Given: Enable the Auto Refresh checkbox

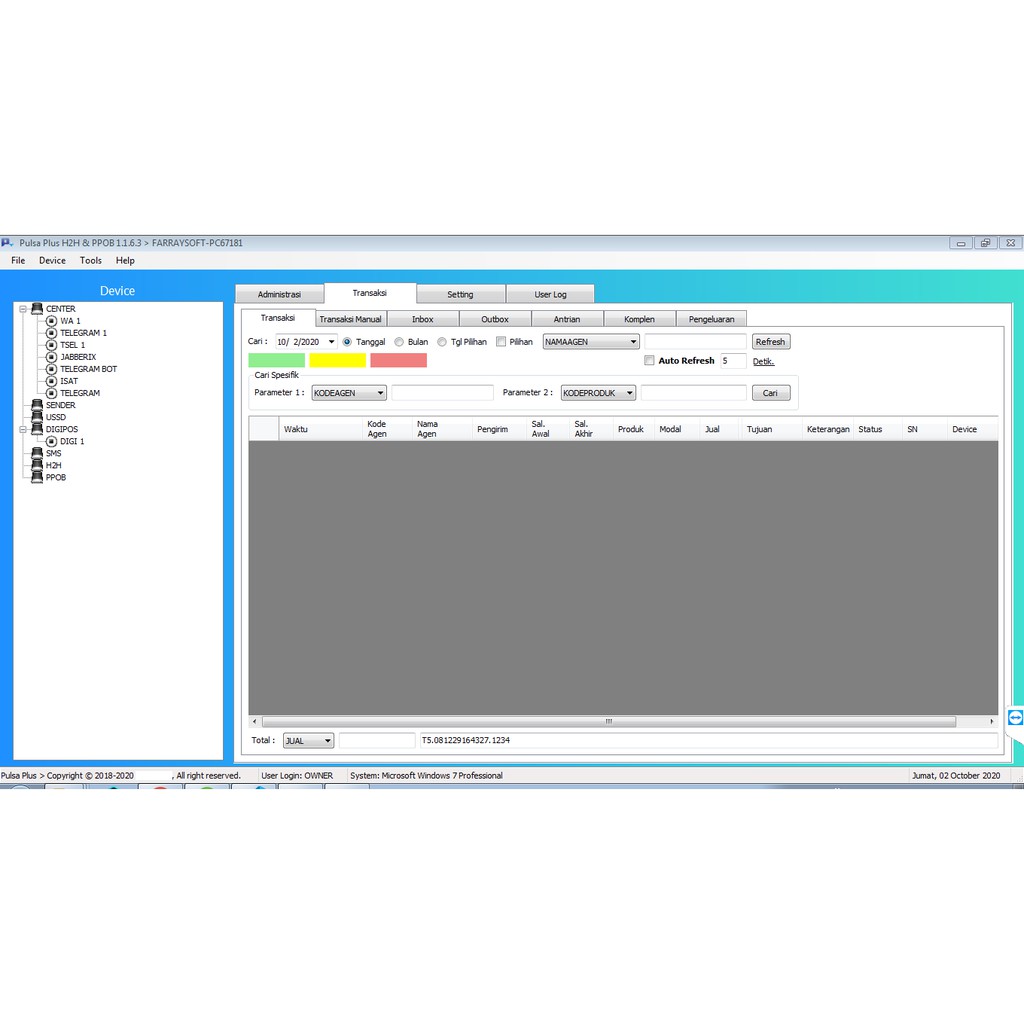Looking at the screenshot, I should pos(649,360).
